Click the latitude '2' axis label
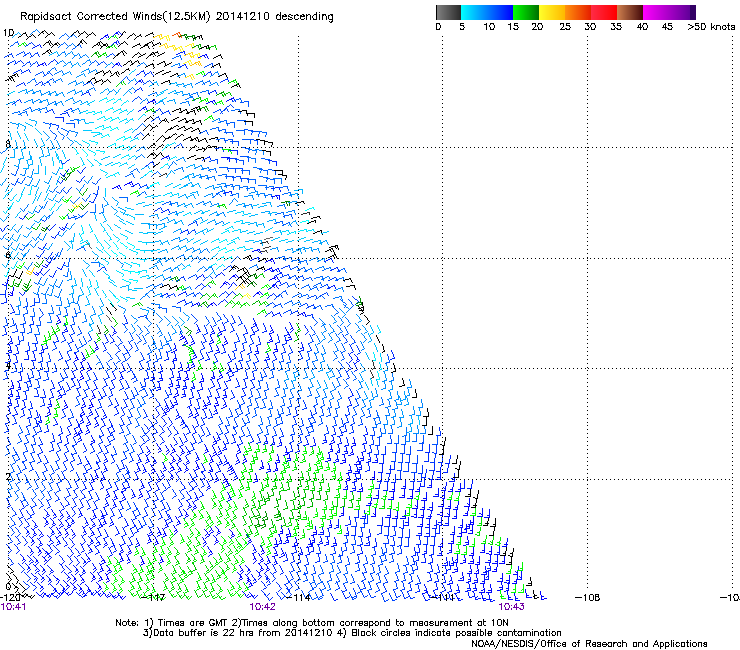The image size is (740, 650). pos(8,476)
